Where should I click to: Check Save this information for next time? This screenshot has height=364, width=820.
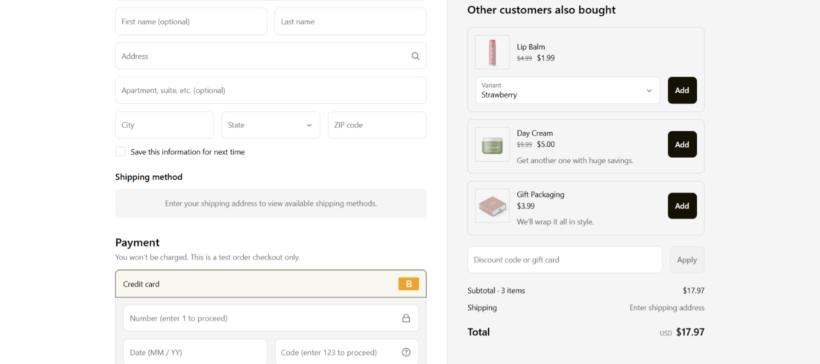pos(120,152)
